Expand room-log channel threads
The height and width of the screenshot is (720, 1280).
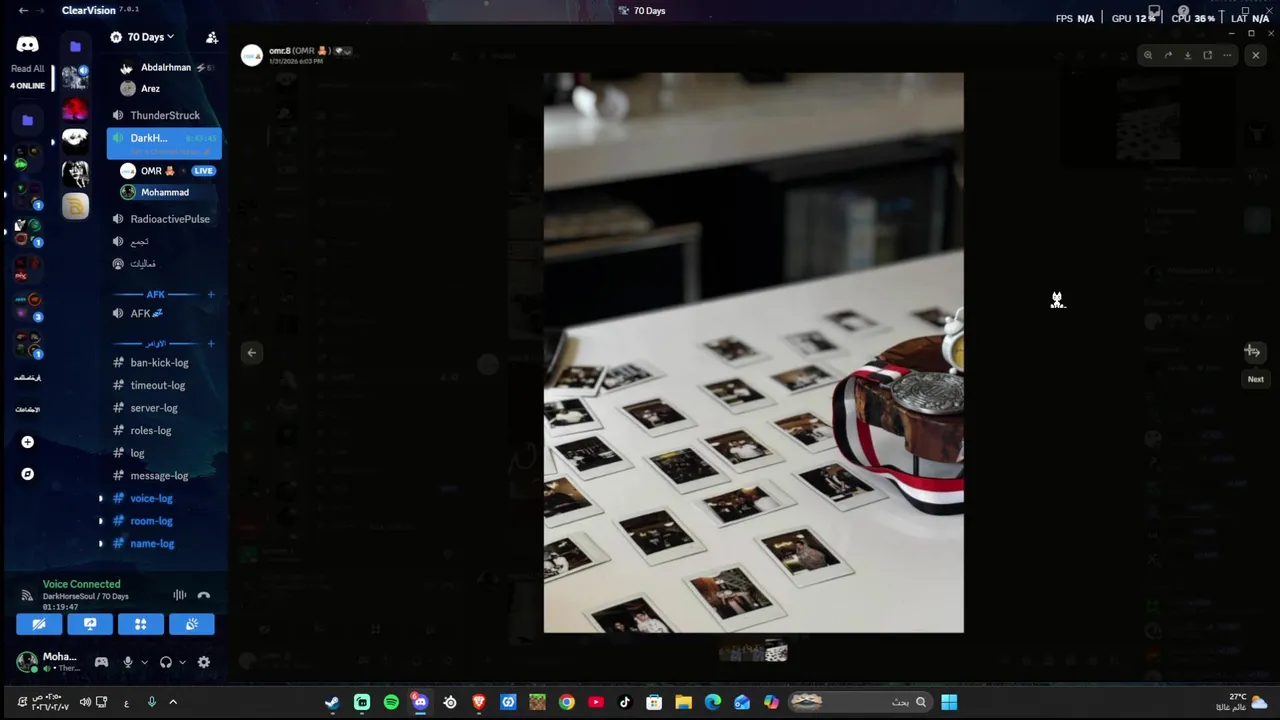[100, 521]
